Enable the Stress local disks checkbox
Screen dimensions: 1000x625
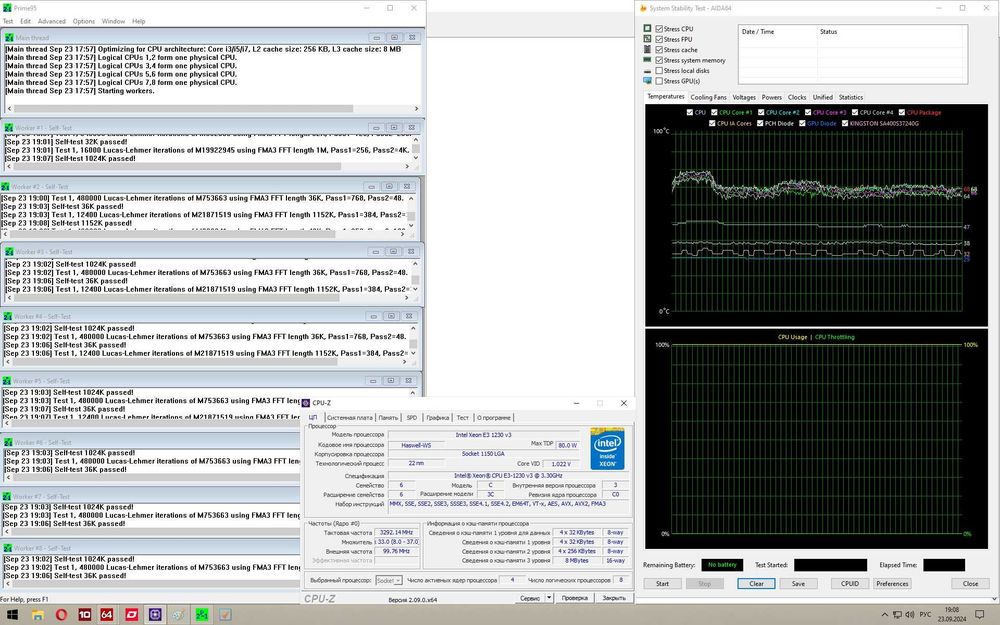[x=659, y=71]
